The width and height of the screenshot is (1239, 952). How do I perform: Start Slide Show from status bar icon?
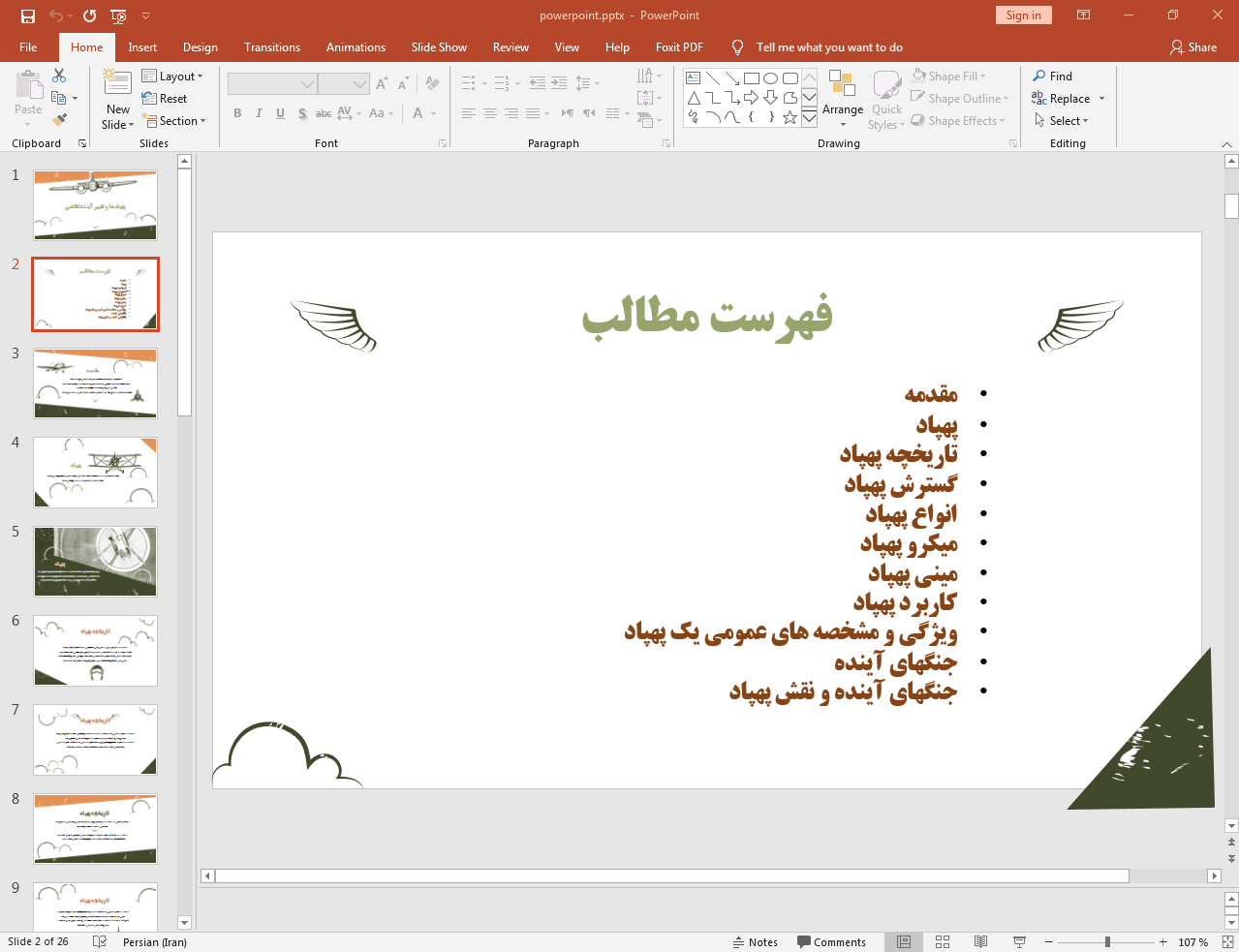pyautogui.click(x=1019, y=941)
